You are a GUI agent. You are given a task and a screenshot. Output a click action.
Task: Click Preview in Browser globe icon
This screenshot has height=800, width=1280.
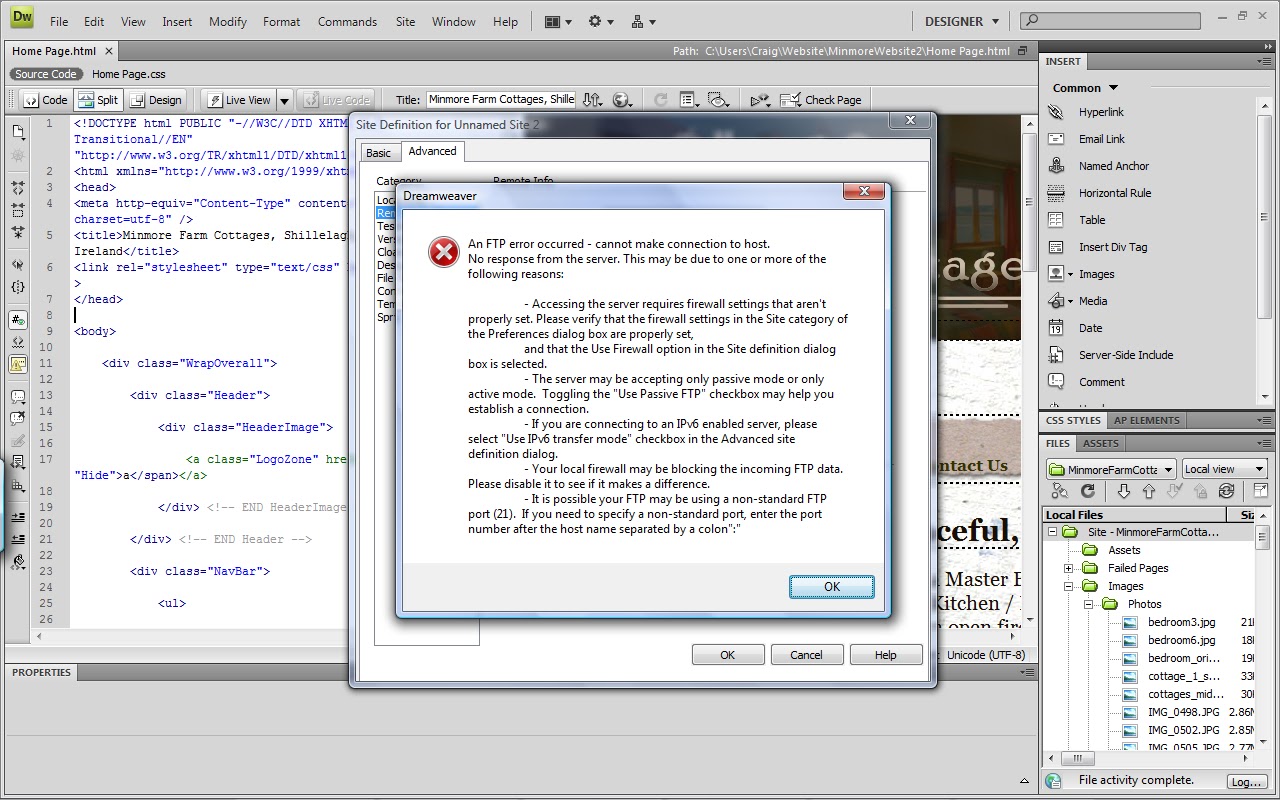(622, 100)
